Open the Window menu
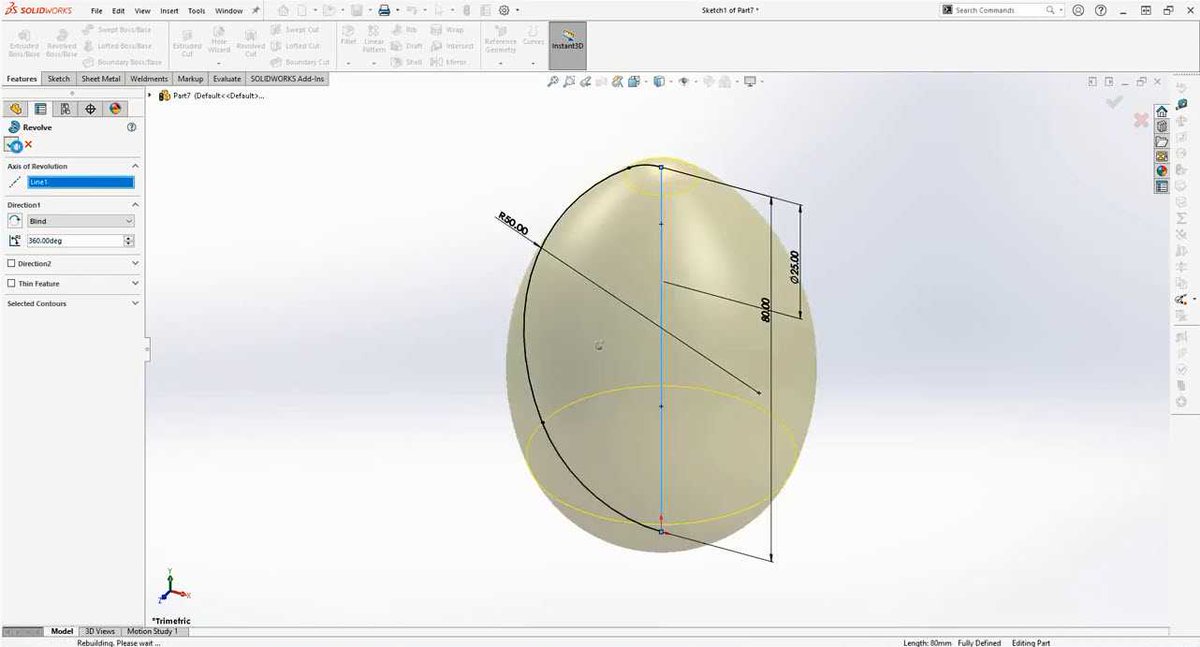 tap(229, 10)
